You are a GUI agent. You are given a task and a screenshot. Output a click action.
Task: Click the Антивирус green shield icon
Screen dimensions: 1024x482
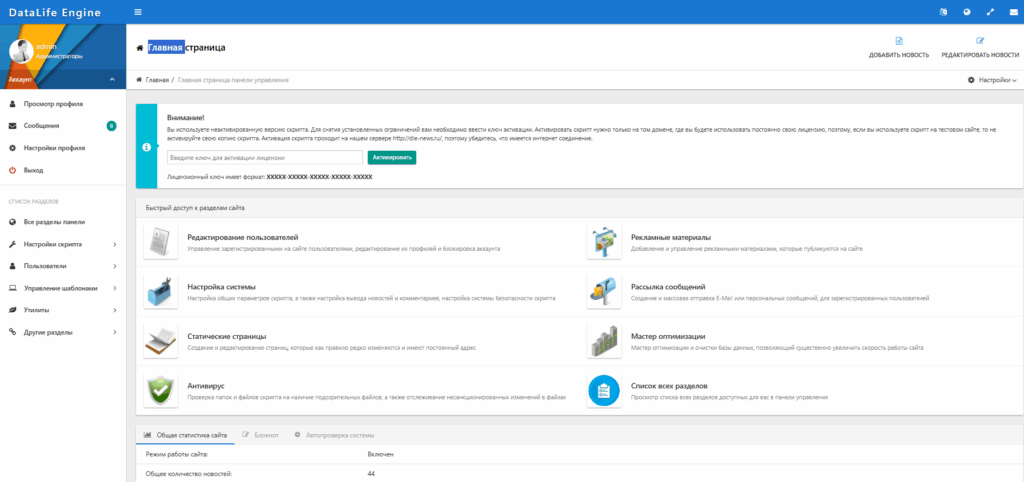point(161,390)
